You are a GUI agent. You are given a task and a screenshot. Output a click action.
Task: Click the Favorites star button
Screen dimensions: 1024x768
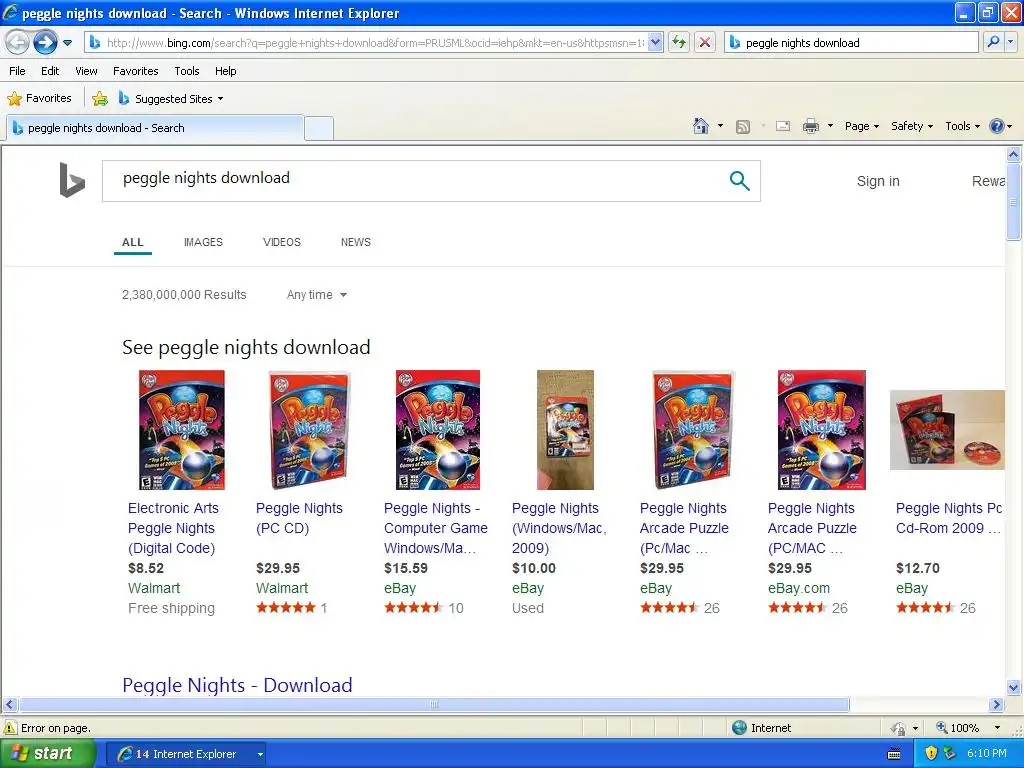40,99
